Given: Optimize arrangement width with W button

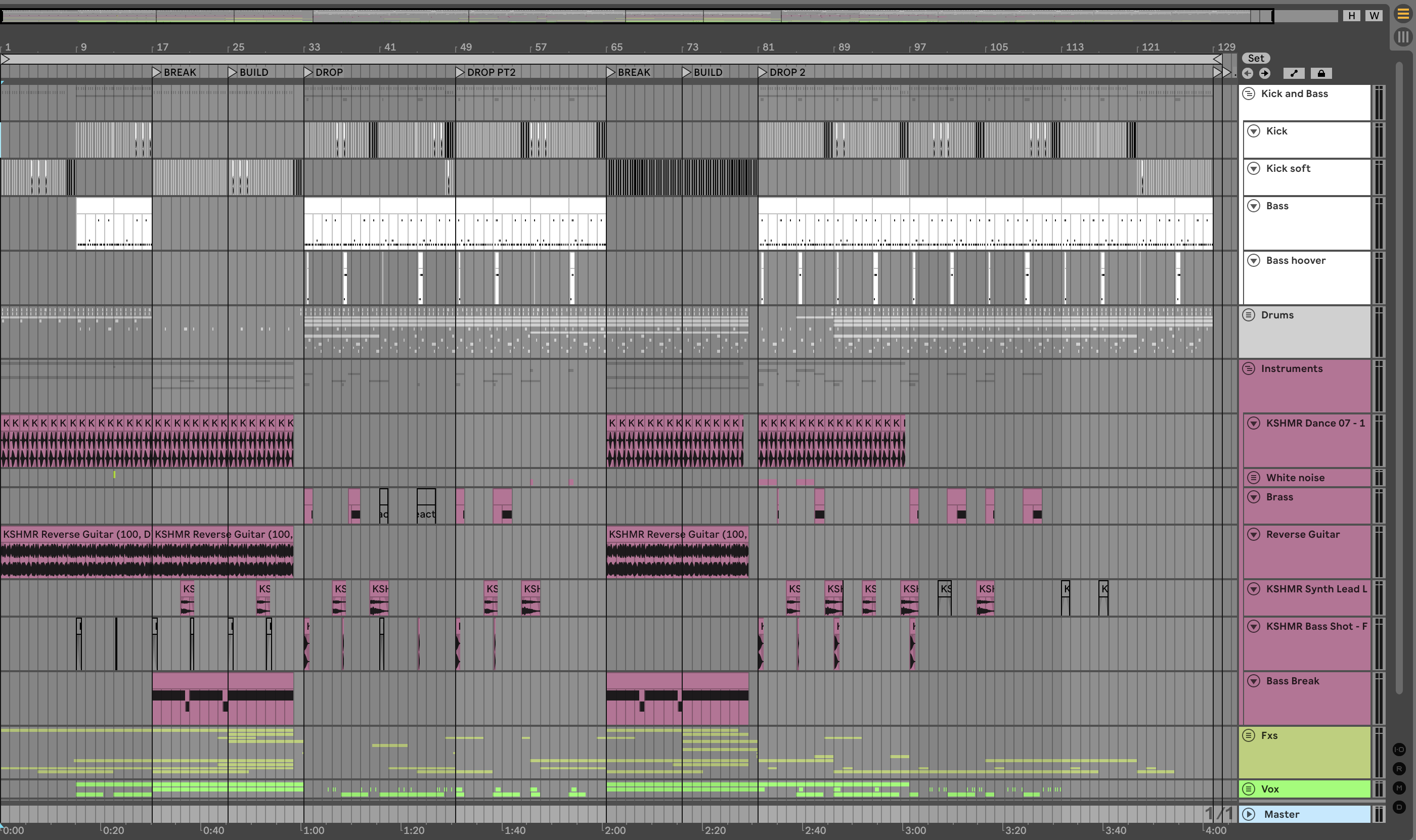Looking at the screenshot, I should pos(1374,16).
